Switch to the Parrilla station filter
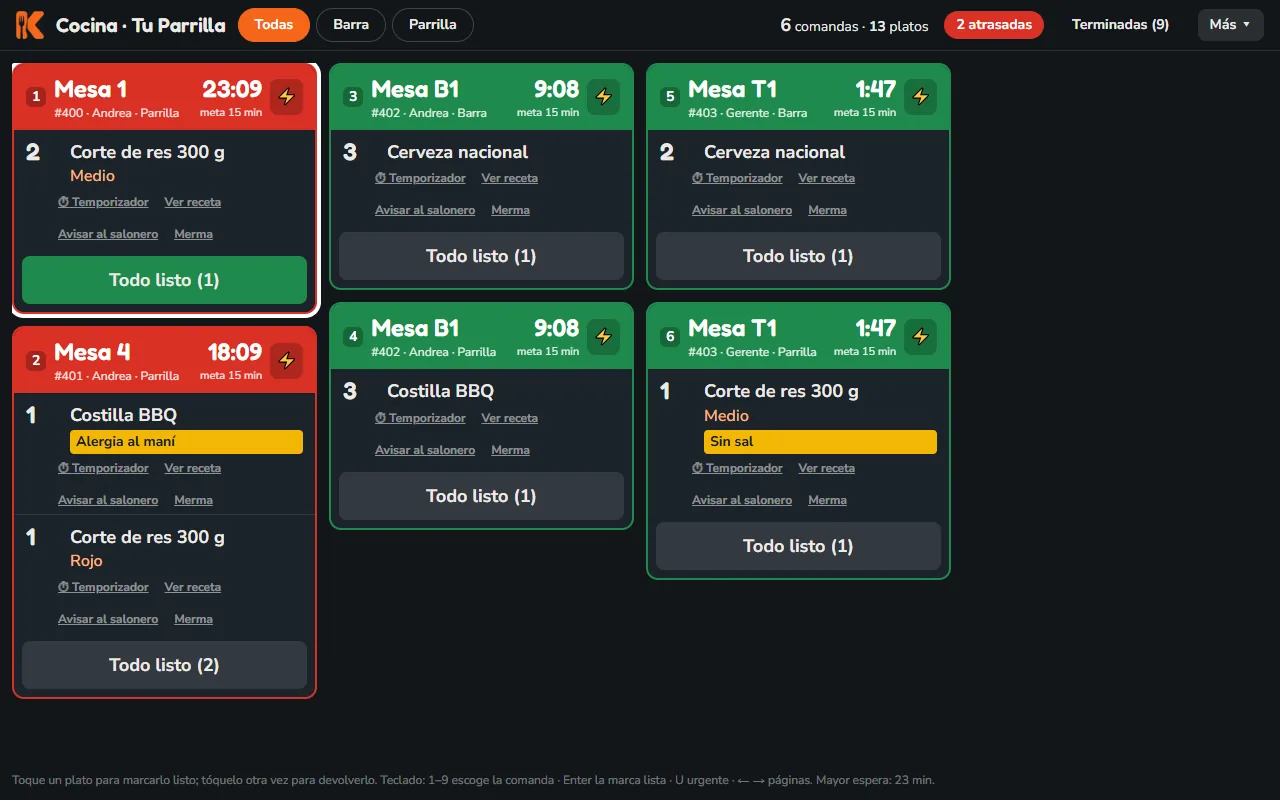This screenshot has height=800, width=1280. coord(433,25)
